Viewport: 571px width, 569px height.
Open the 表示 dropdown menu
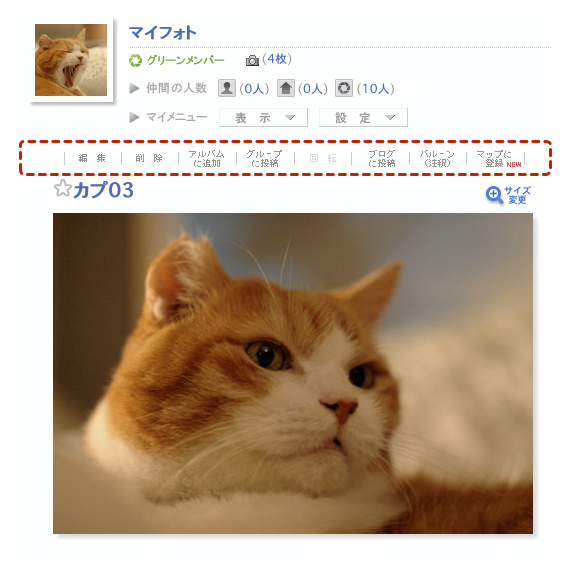click(263, 118)
